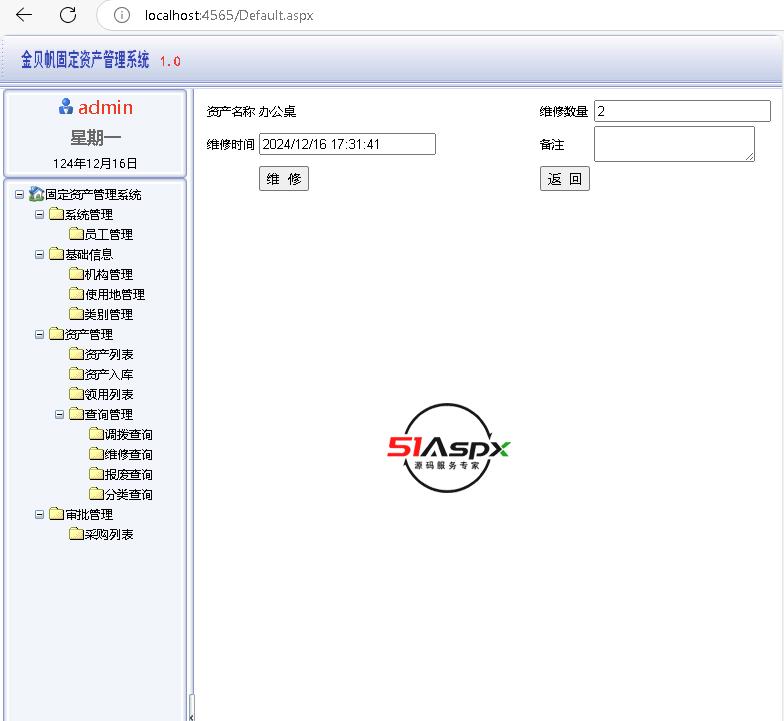Open 分类查询 in the tree
The height and width of the screenshot is (721, 784).
(128, 494)
